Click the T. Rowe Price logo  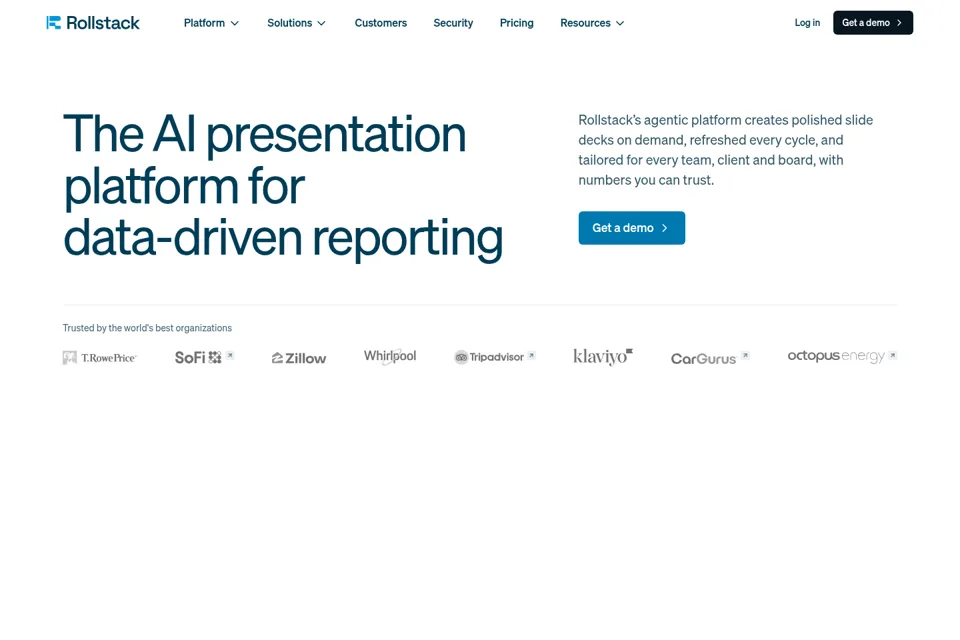[100, 358]
